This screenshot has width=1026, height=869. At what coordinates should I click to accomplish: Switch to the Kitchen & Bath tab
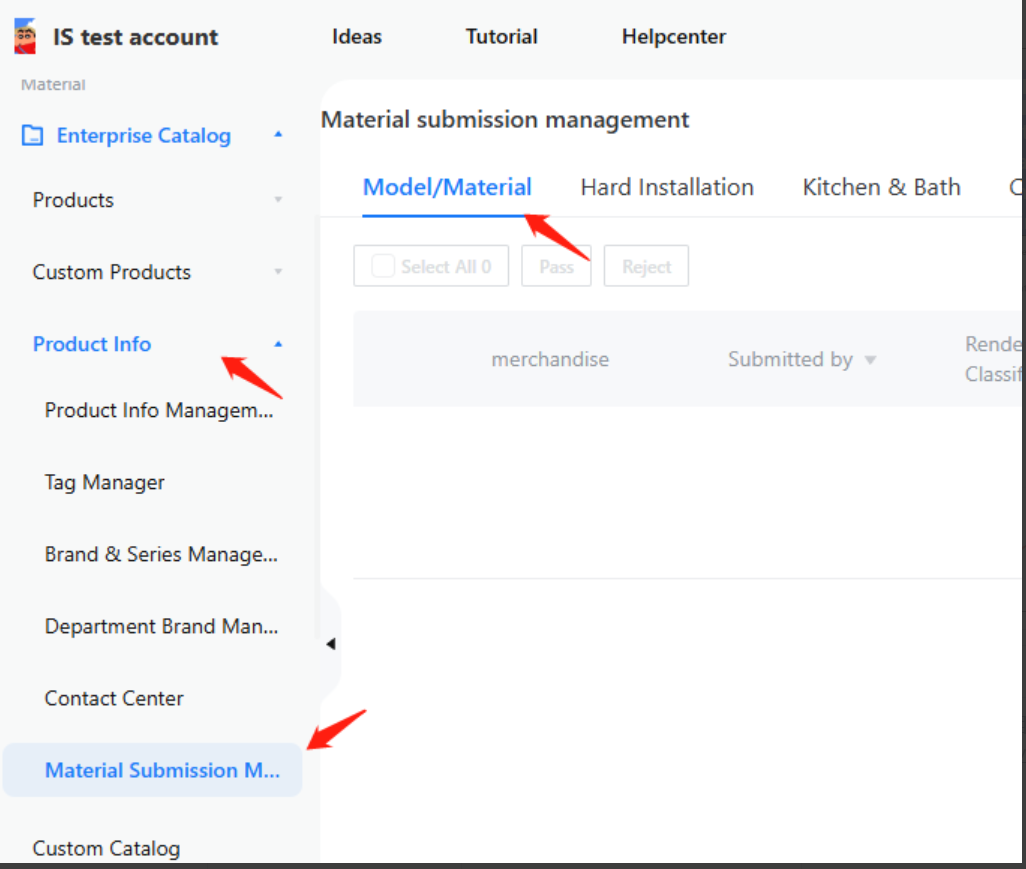tap(881, 187)
